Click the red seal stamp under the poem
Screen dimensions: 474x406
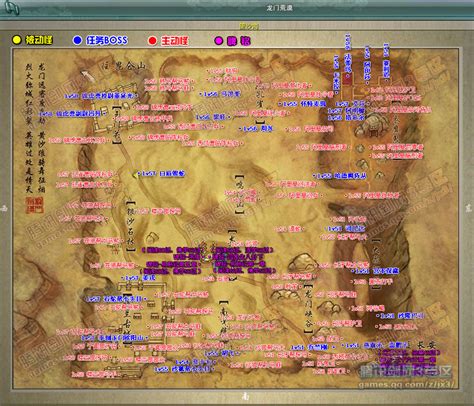[x=35, y=205]
